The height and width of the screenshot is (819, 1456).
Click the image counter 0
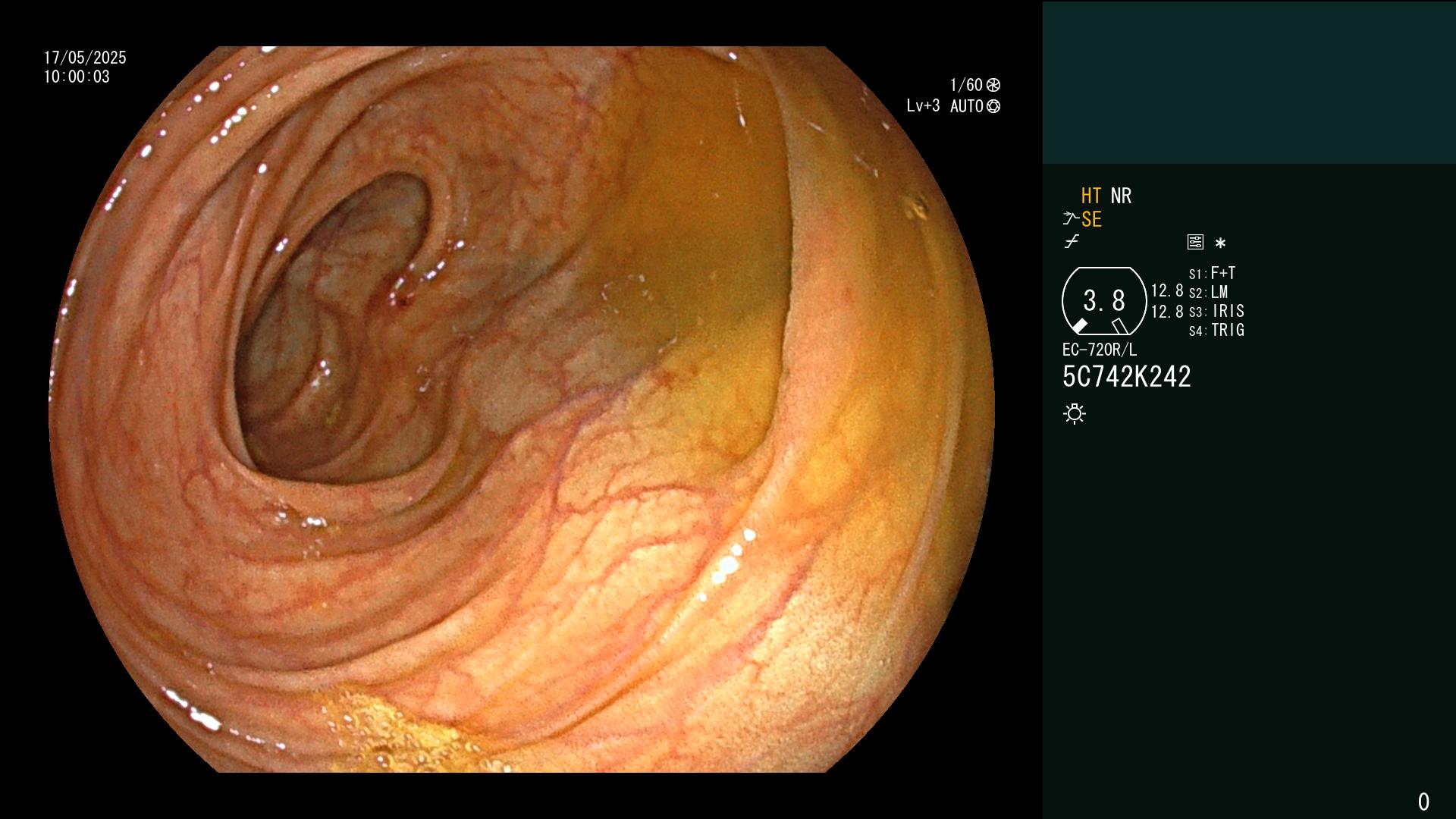coord(1423,802)
